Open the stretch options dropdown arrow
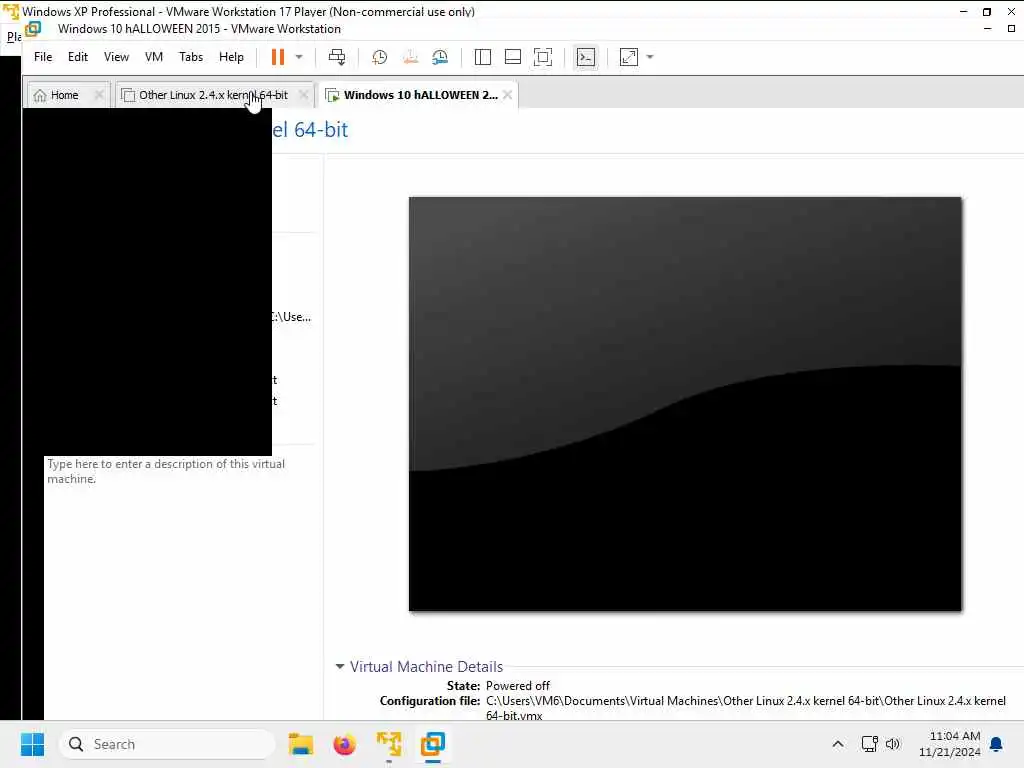The image size is (1024, 768). (x=650, y=57)
